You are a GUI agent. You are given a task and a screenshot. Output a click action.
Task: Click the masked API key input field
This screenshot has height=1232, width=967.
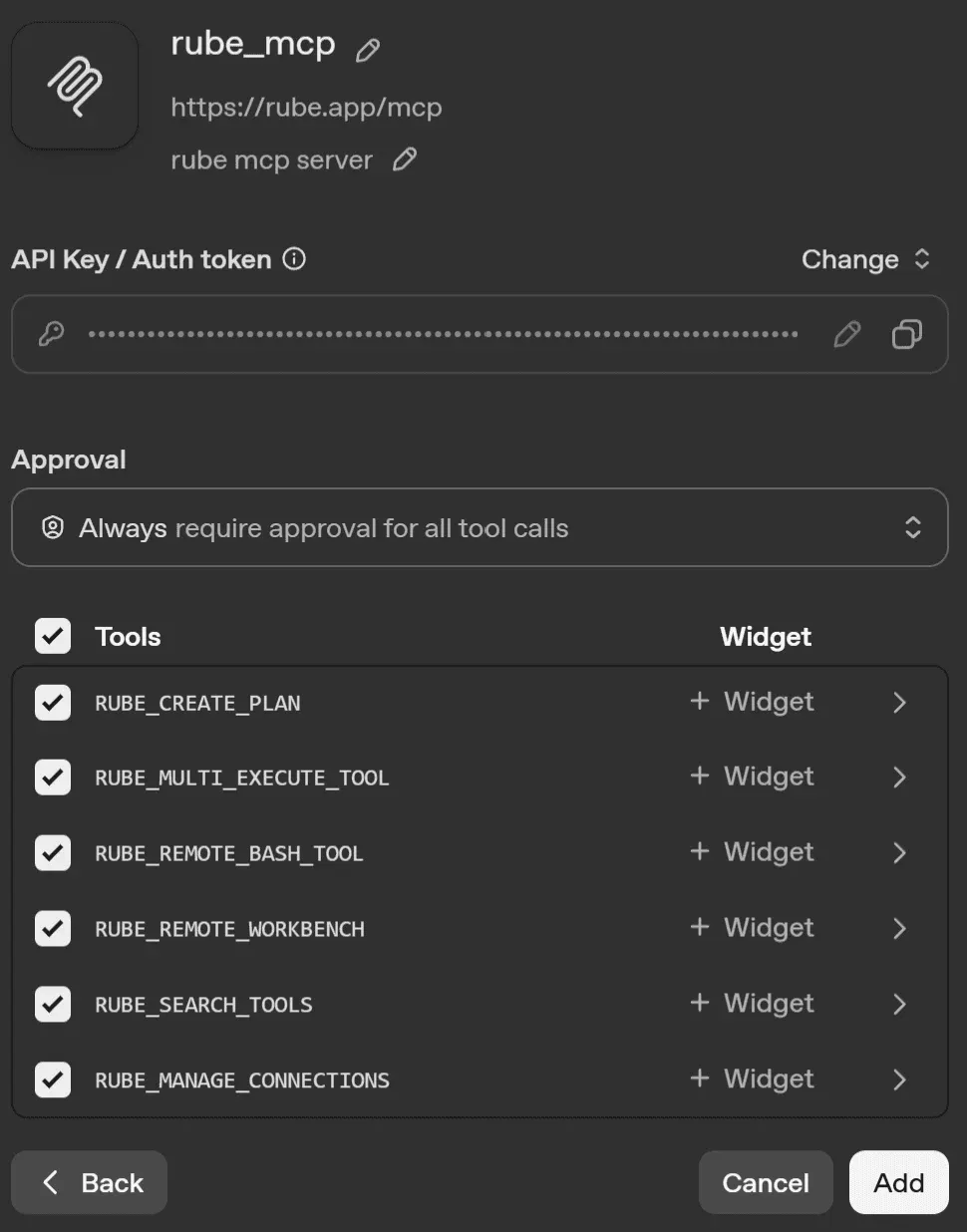[442, 335]
